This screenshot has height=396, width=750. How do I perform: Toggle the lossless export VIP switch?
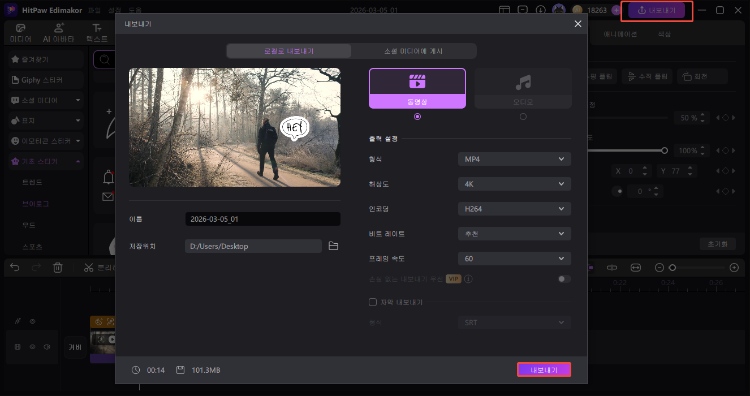click(x=564, y=279)
